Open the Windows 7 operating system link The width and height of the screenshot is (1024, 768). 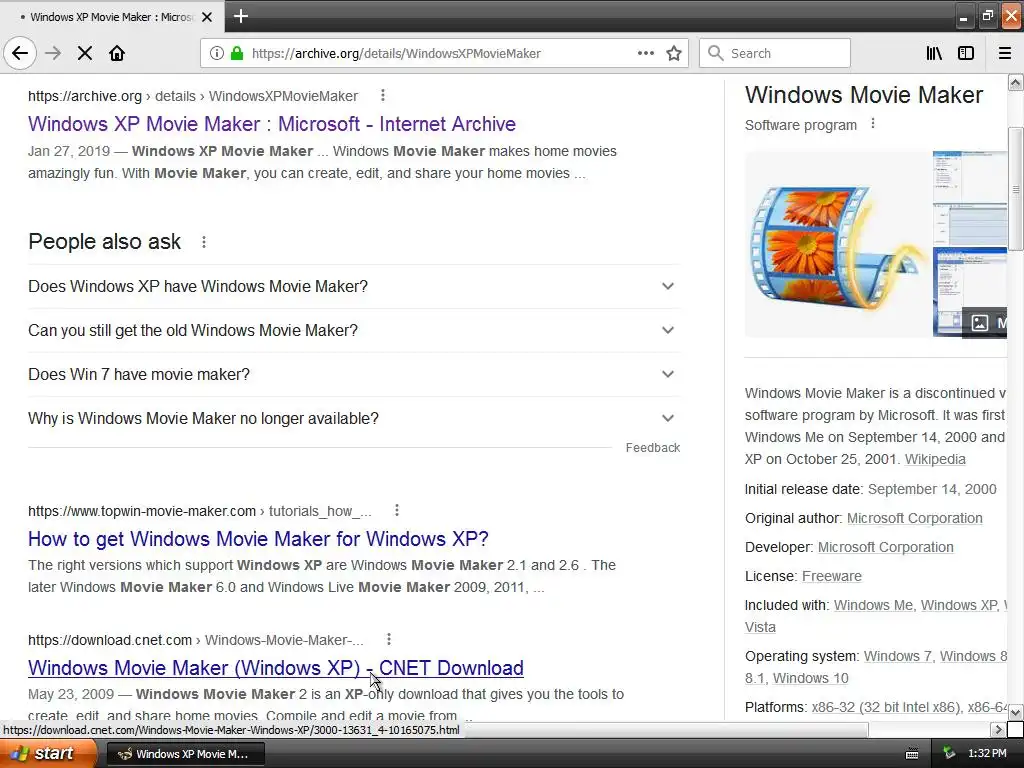pyautogui.click(x=897, y=656)
